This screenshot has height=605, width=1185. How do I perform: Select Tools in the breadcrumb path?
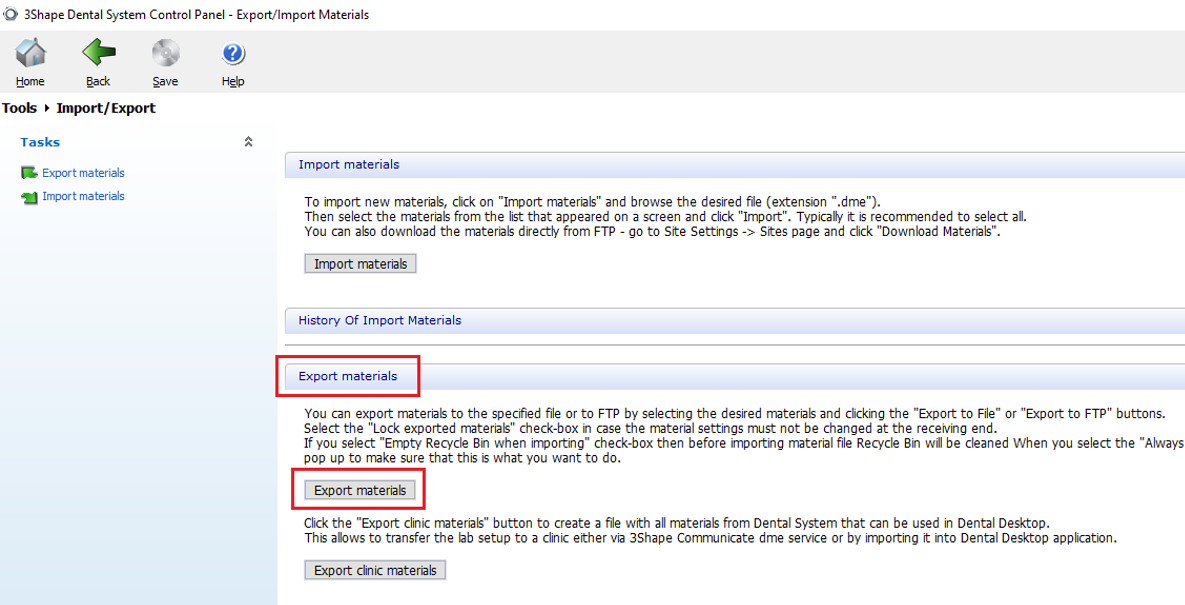point(19,108)
